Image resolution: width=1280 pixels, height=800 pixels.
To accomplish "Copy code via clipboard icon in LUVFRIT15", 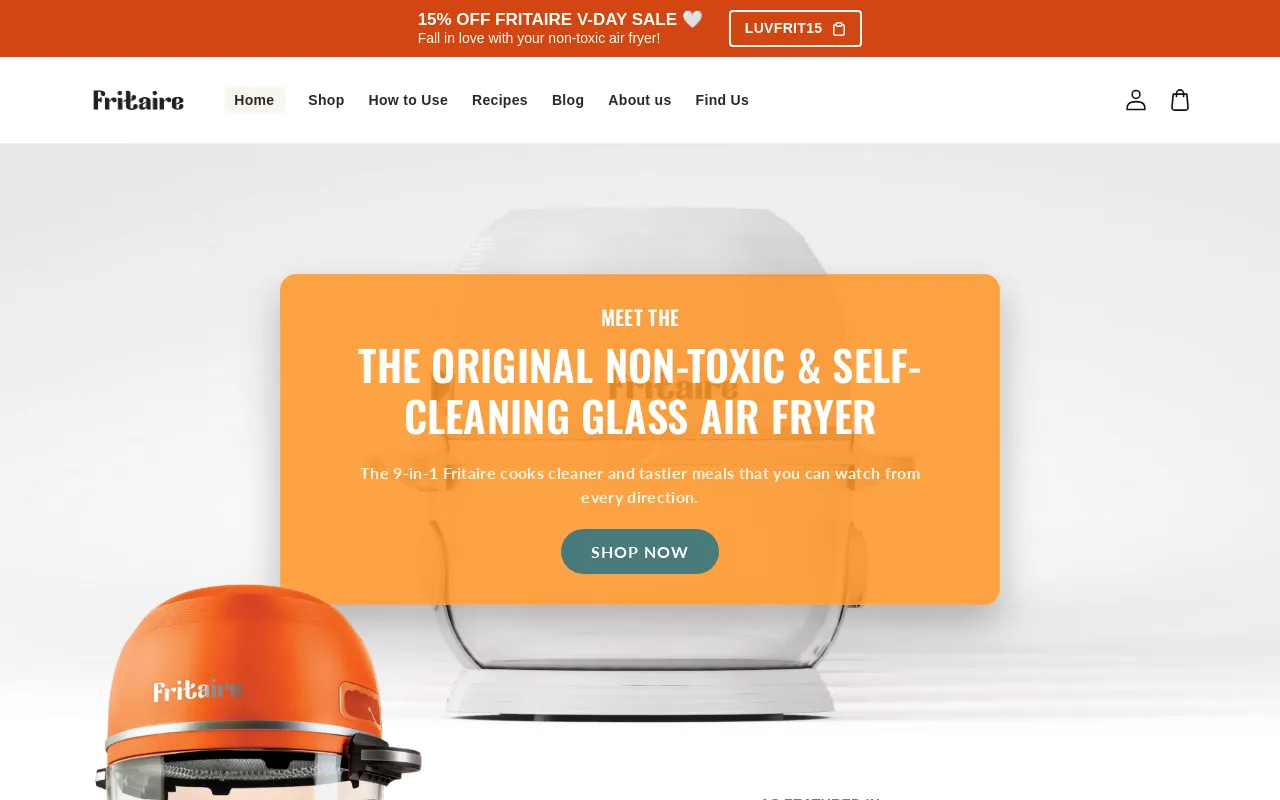I will (839, 29).
